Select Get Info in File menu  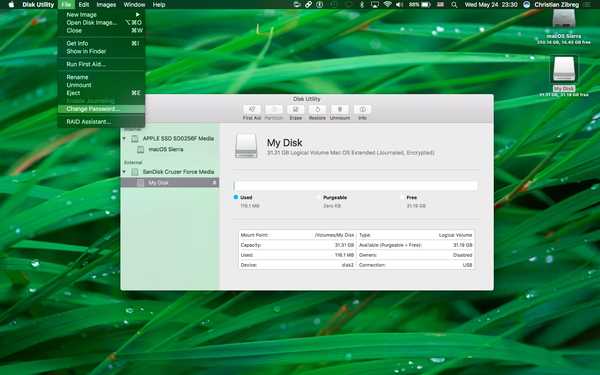pyautogui.click(x=101, y=43)
